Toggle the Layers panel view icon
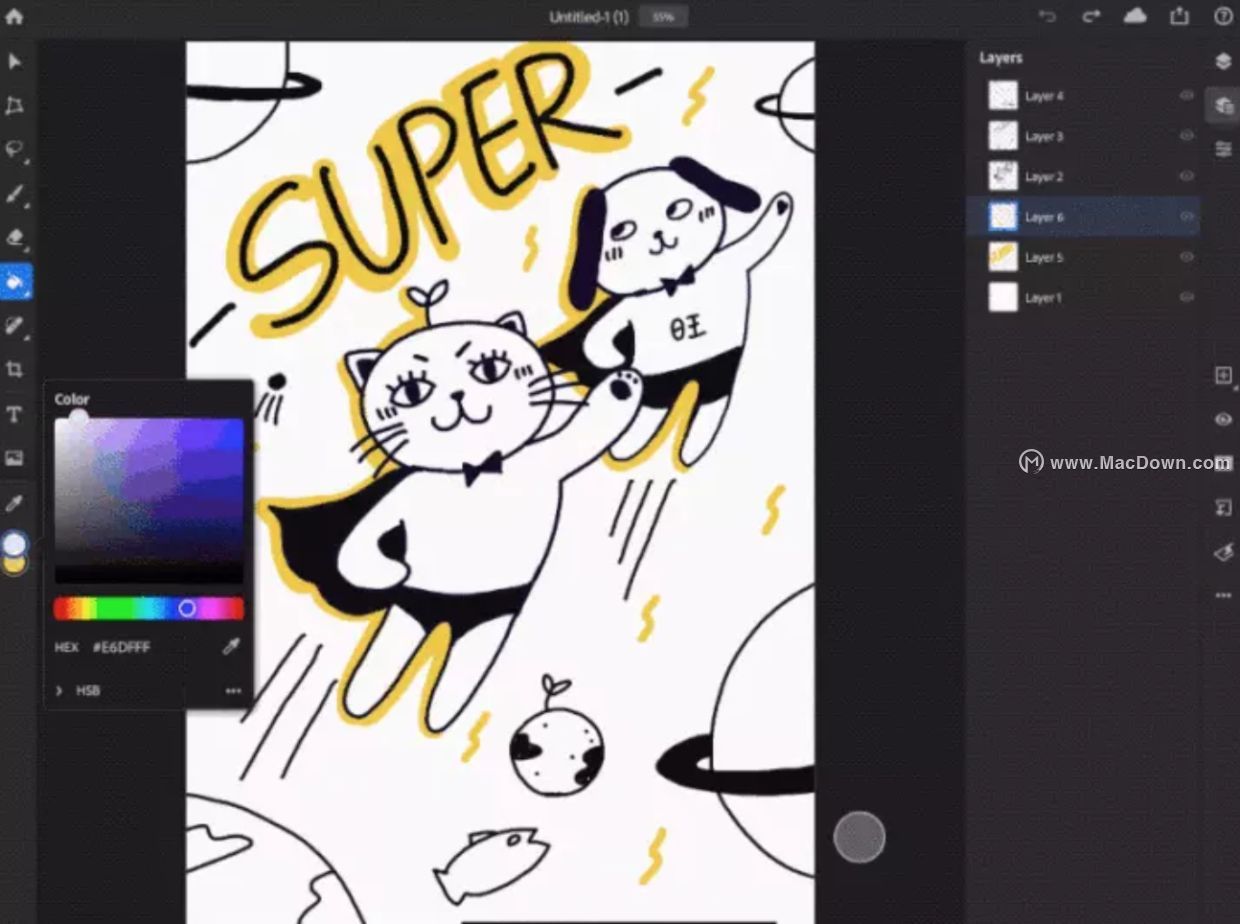The height and width of the screenshot is (924, 1240). [x=1223, y=61]
